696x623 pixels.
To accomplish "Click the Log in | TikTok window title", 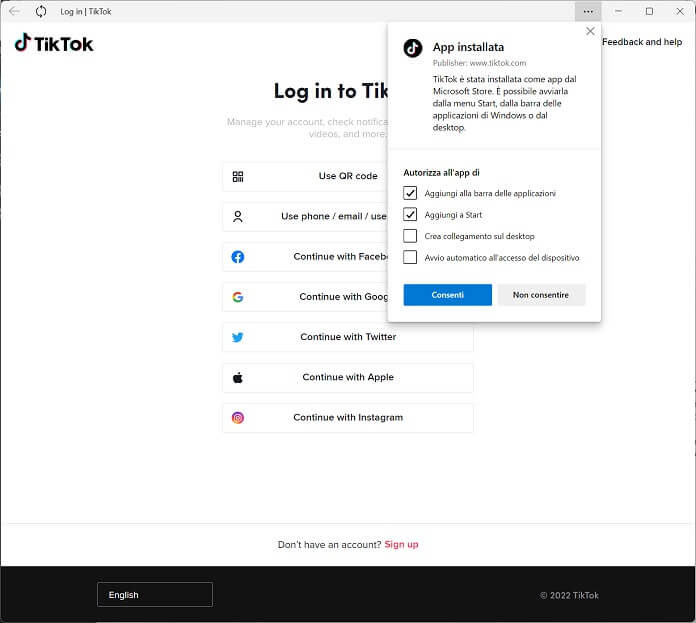I will [x=86, y=12].
